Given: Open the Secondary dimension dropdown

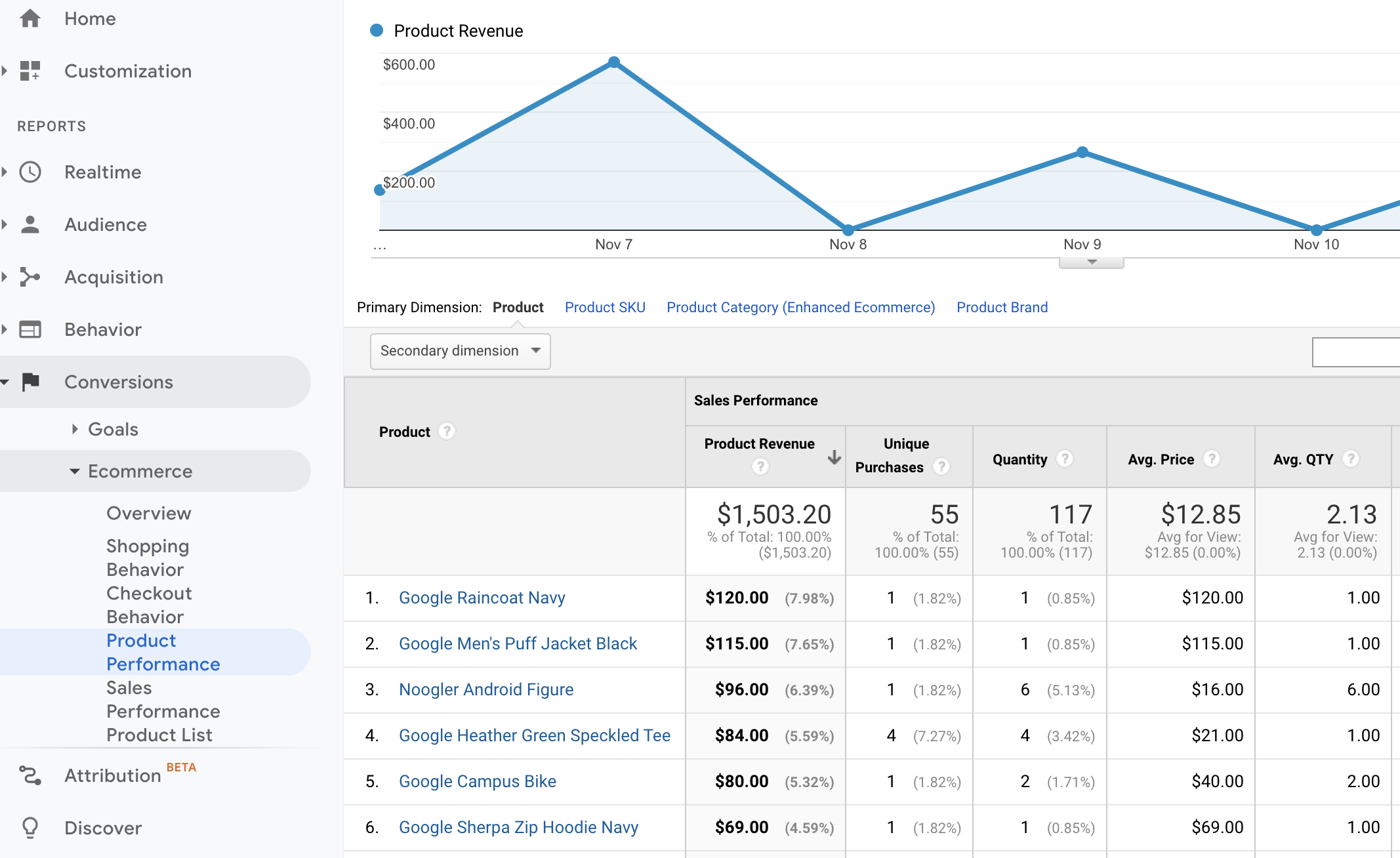Looking at the screenshot, I should (x=460, y=351).
